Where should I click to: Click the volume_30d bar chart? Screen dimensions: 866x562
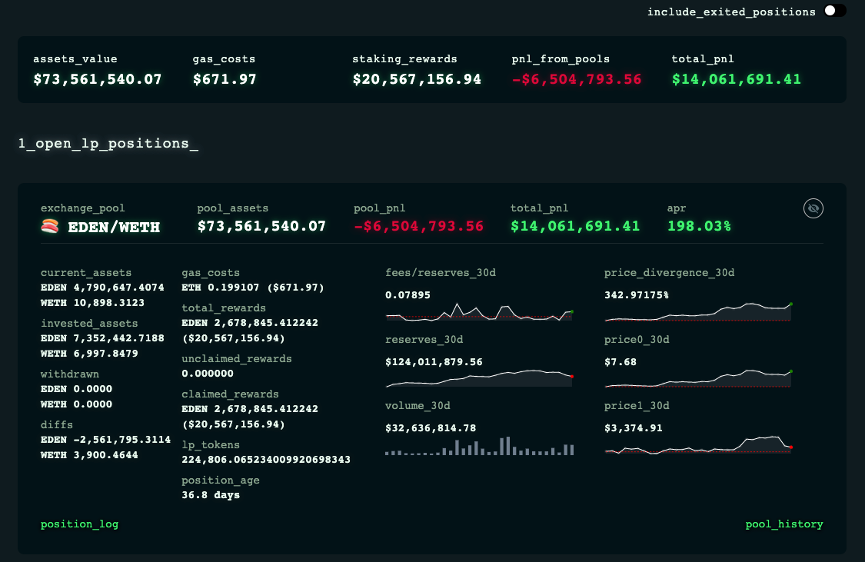tap(479, 446)
